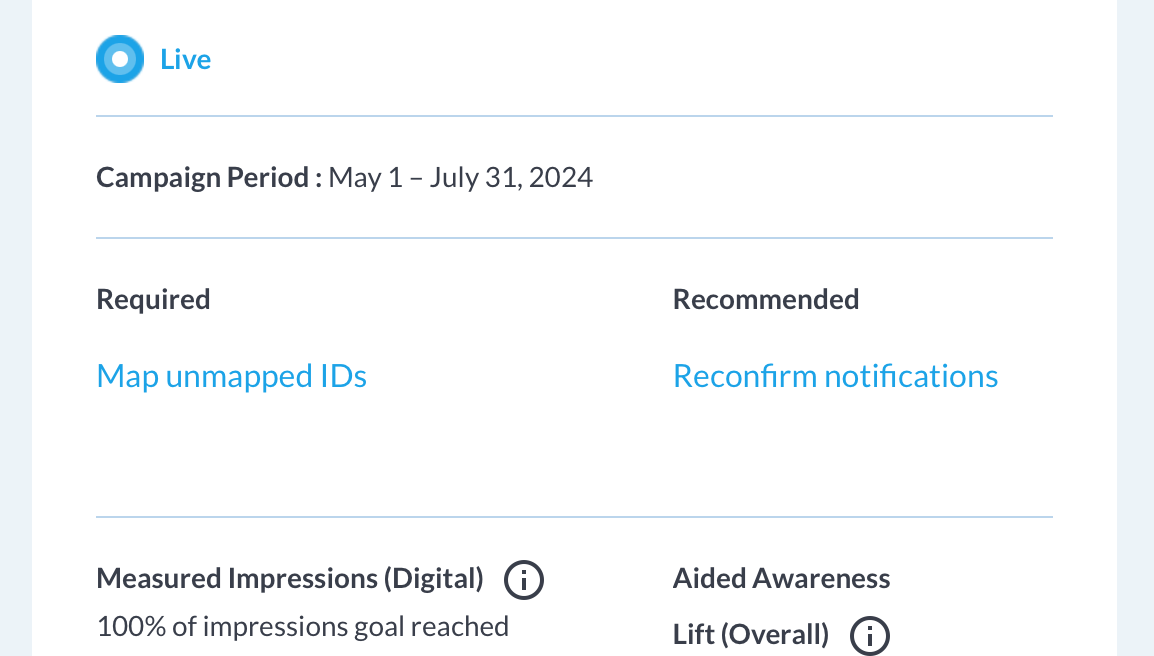Click the divider line beneath Live status

click(574, 116)
